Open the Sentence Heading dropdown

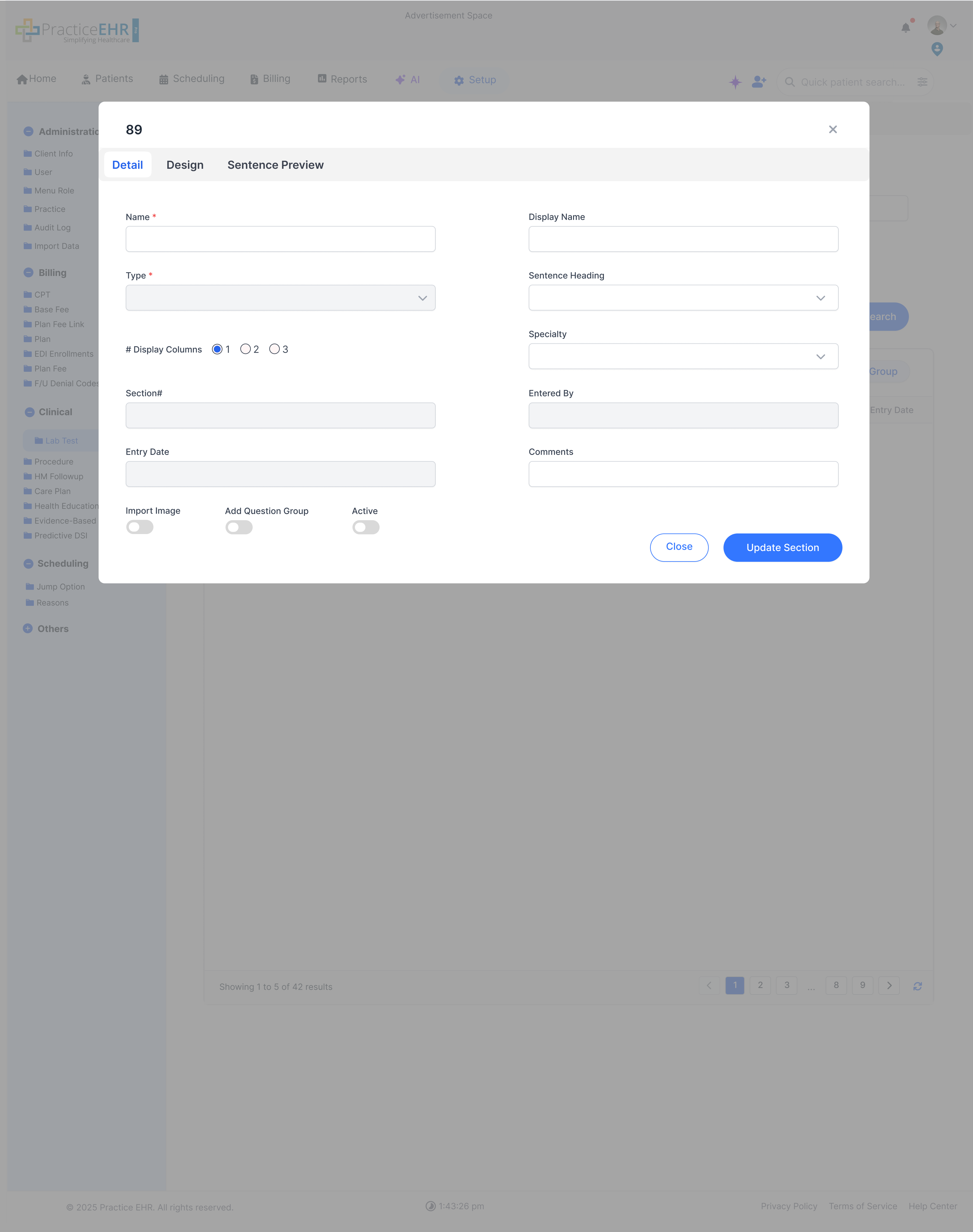point(683,298)
